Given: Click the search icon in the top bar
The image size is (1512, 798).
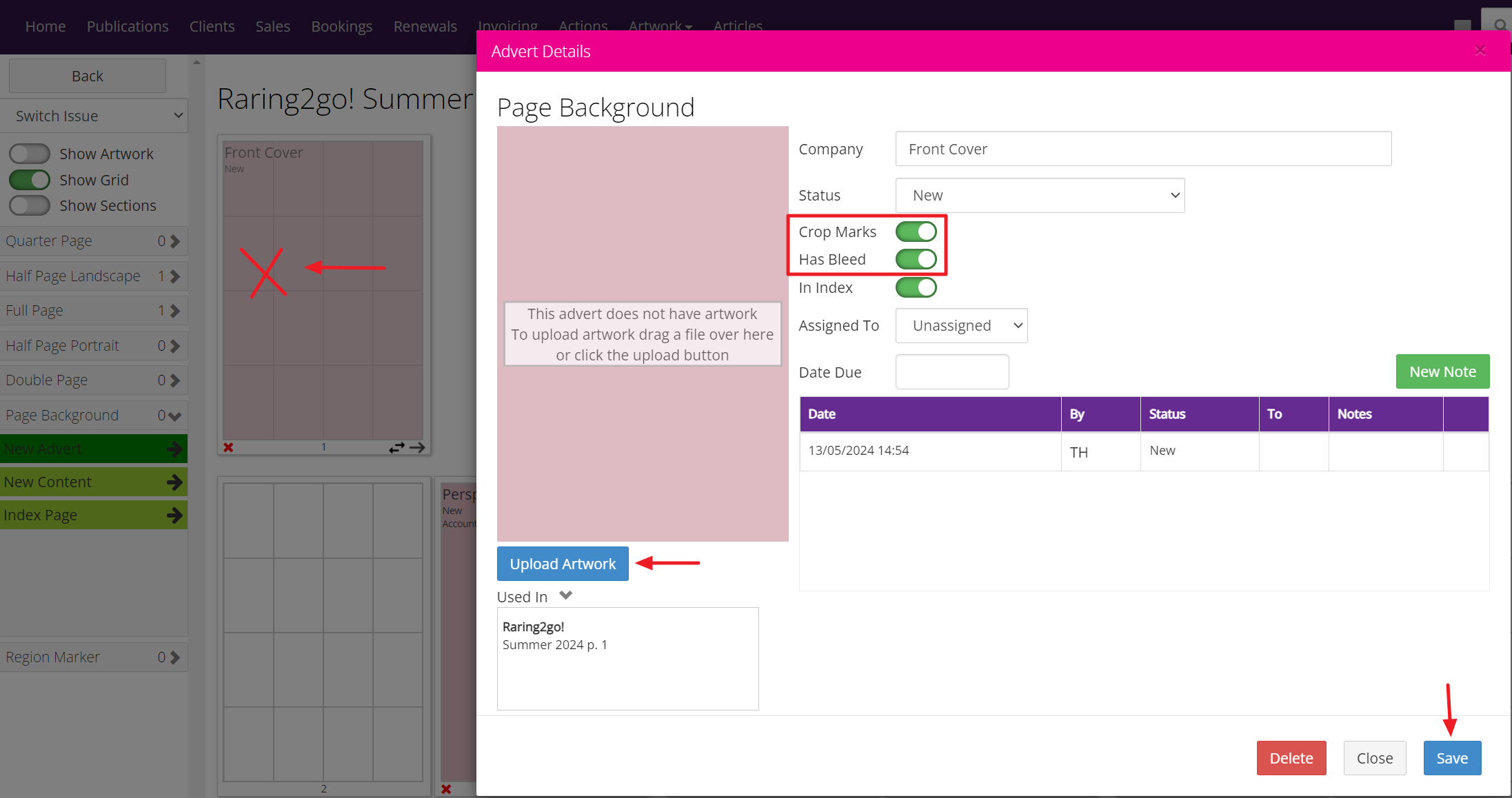Looking at the screenshot, I should tap(1500, 26).
